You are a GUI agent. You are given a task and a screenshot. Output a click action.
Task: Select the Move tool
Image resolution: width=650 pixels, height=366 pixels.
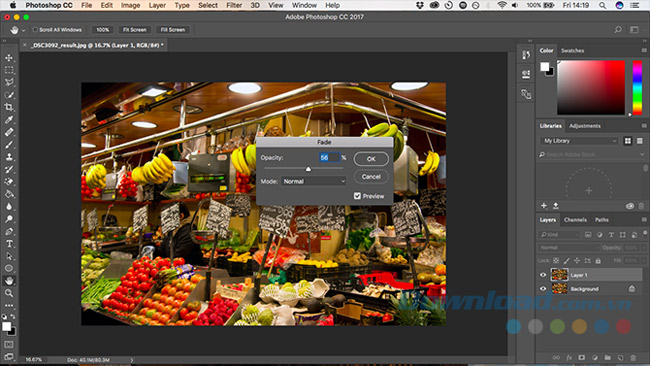9,58
